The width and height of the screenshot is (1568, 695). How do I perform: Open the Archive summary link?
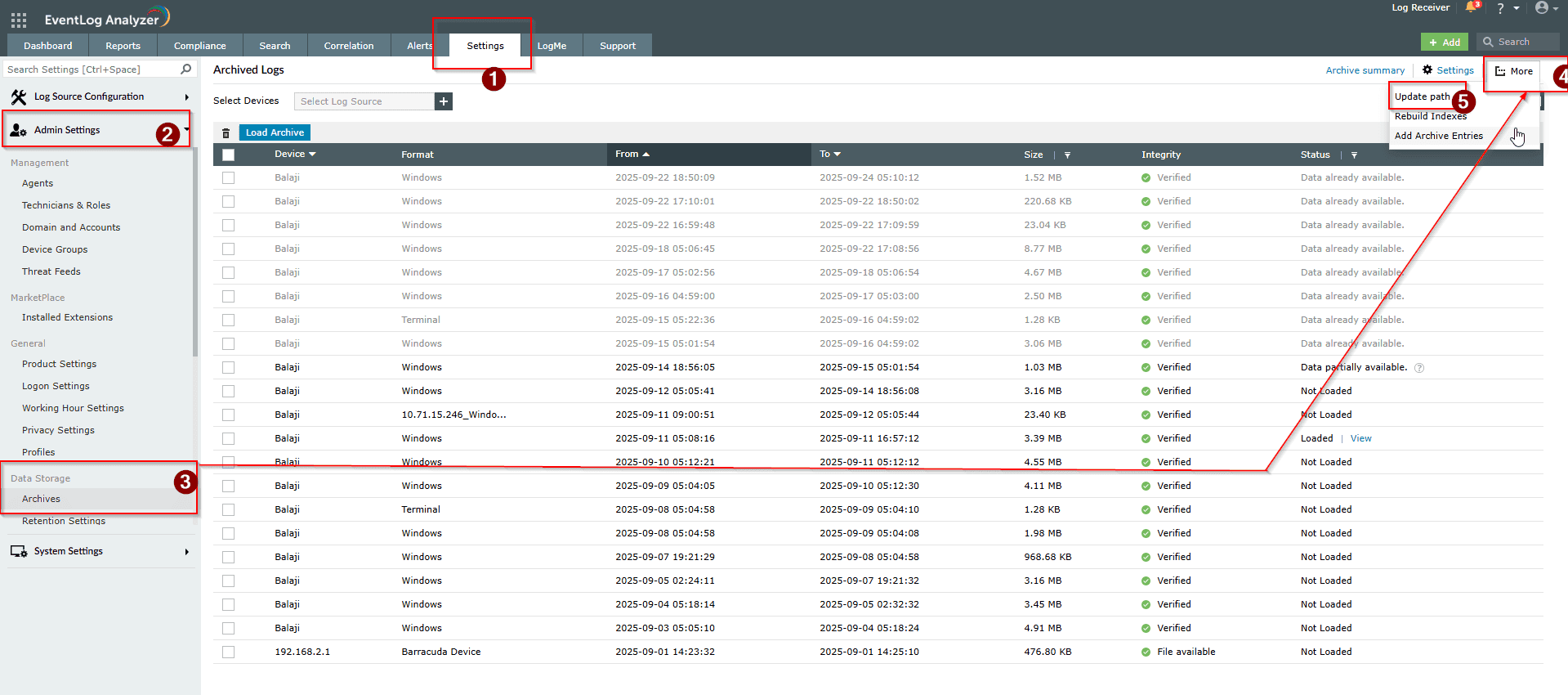(x=1365, y=70)
